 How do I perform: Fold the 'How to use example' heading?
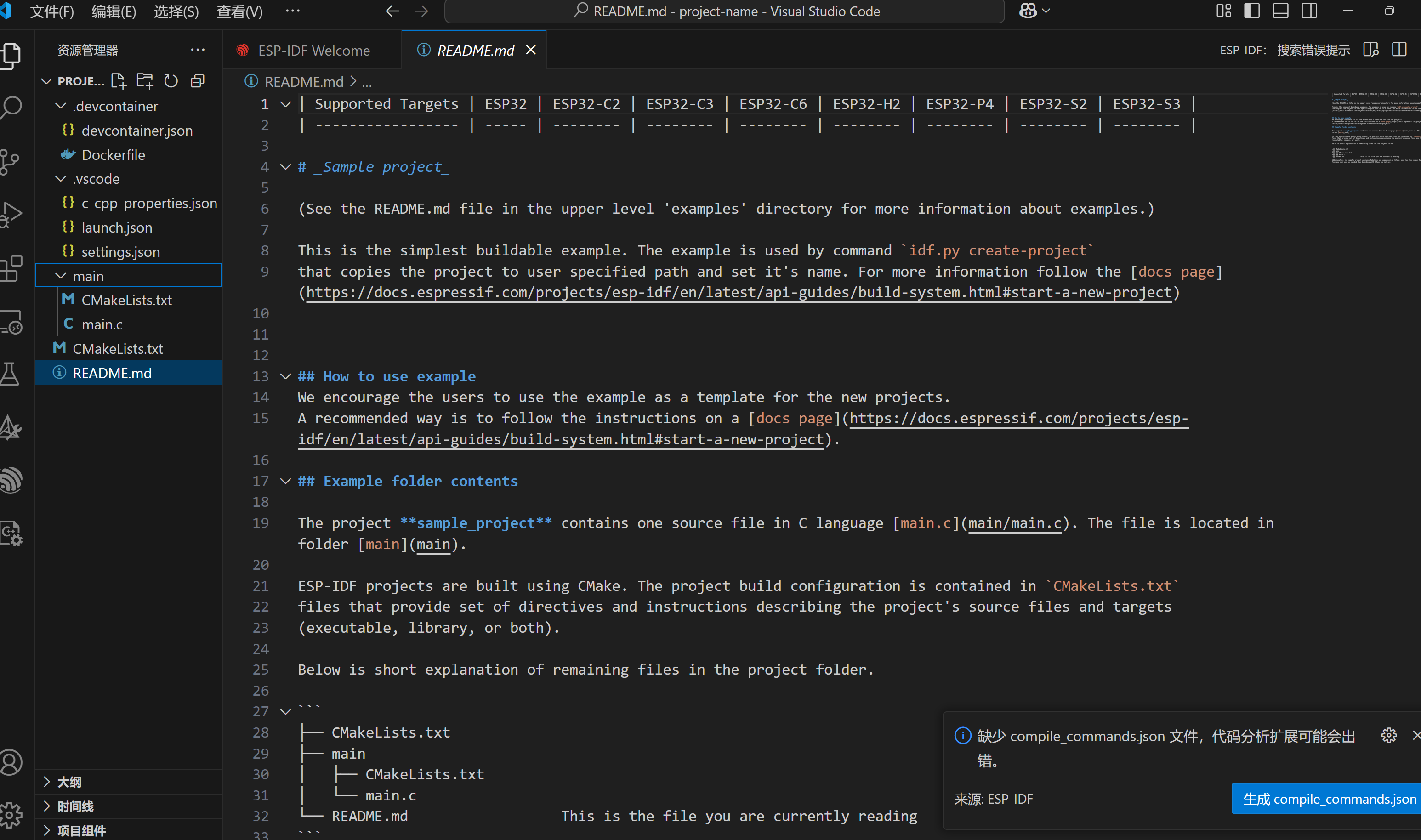coord(285,376)
